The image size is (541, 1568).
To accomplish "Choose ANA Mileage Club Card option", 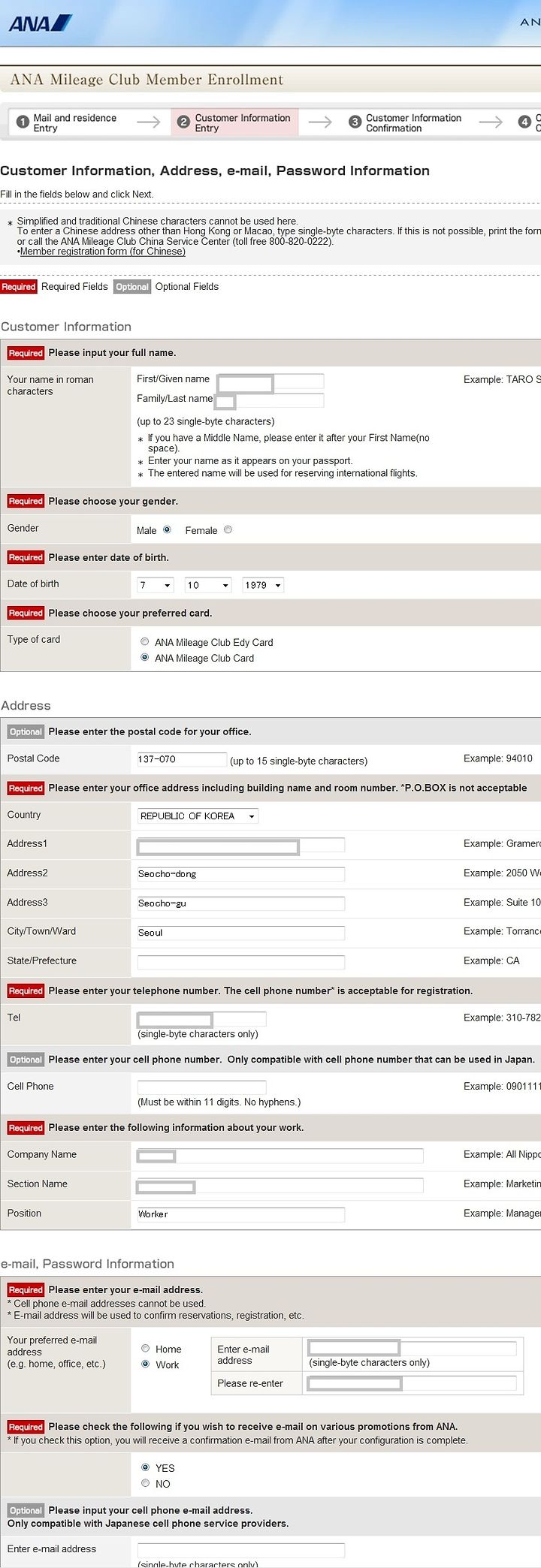I will 145,657.
